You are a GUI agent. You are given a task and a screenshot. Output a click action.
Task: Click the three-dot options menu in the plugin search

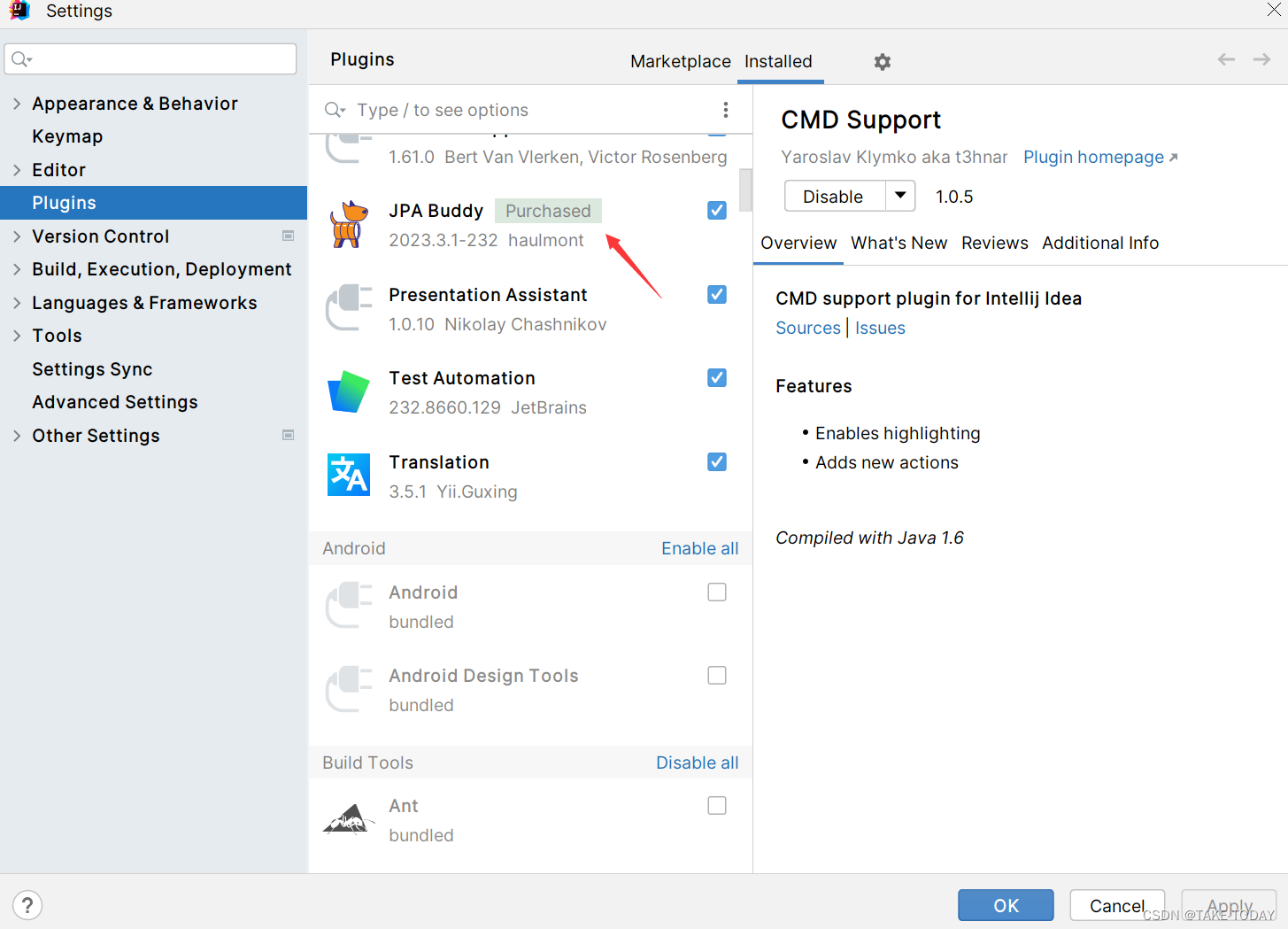click(726, 110)
